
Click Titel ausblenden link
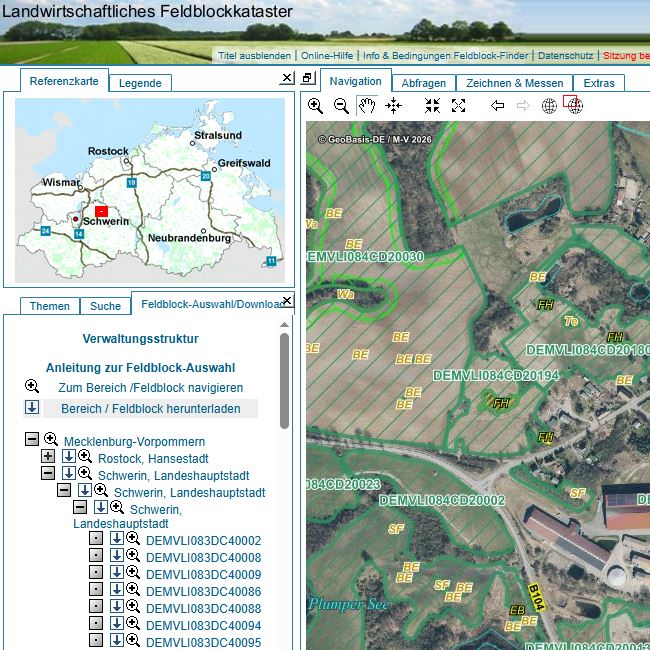pos(255,56)
